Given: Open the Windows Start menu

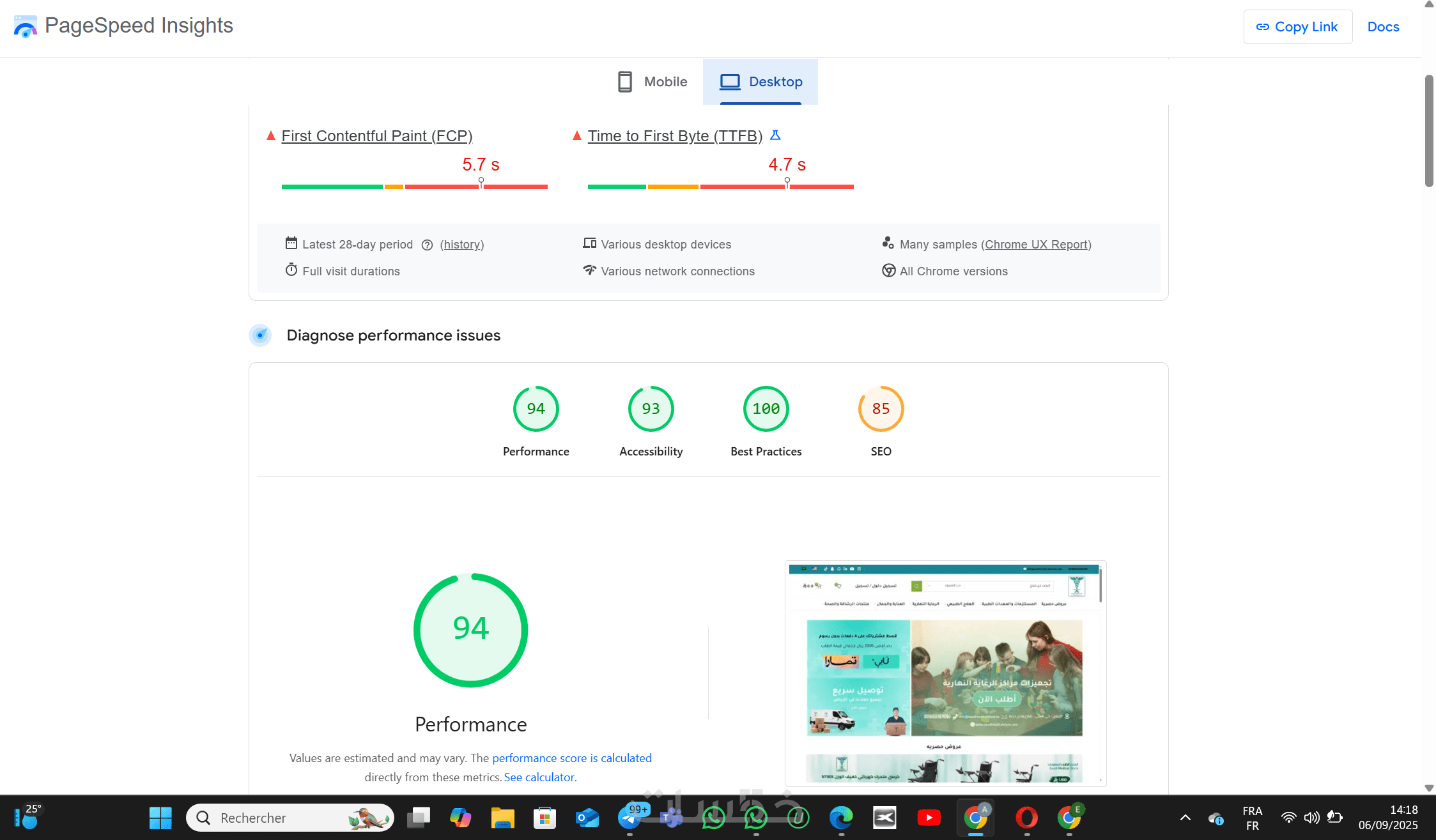Looking at the screenshot, I should pyautogui.click(x=160, y=818).
